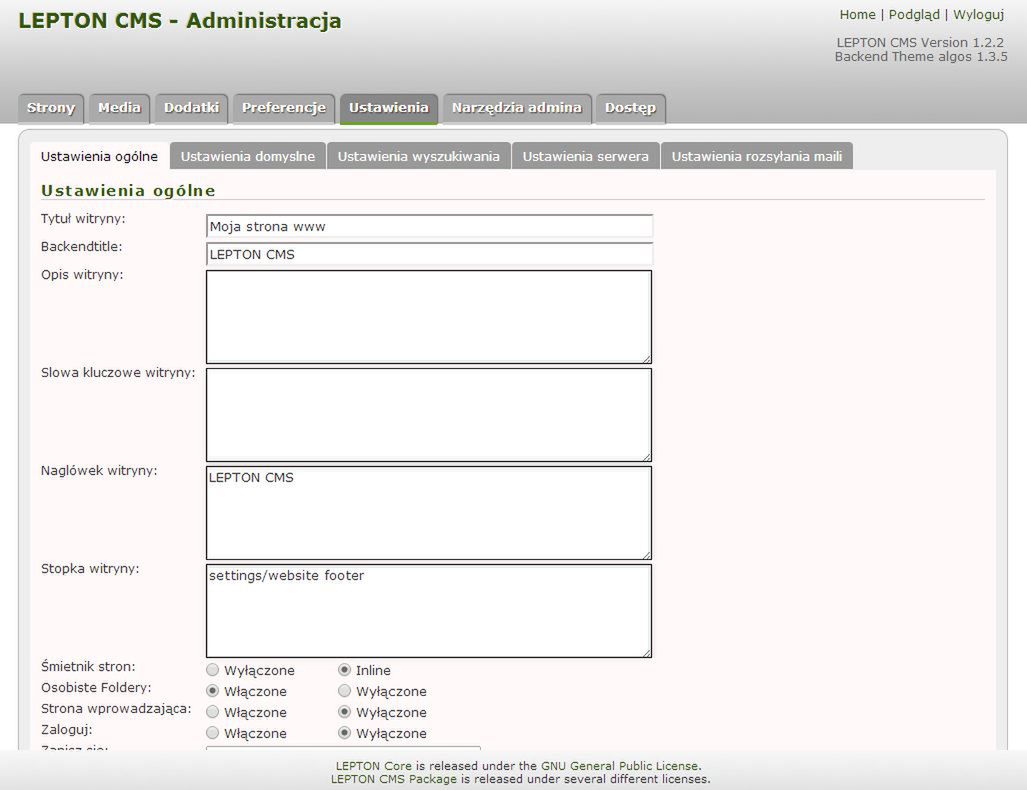This screenshot has width=1027, height=790.
Task: Switch to Ustawienia rozsyłania maili sub-tab
Action: 756,157
